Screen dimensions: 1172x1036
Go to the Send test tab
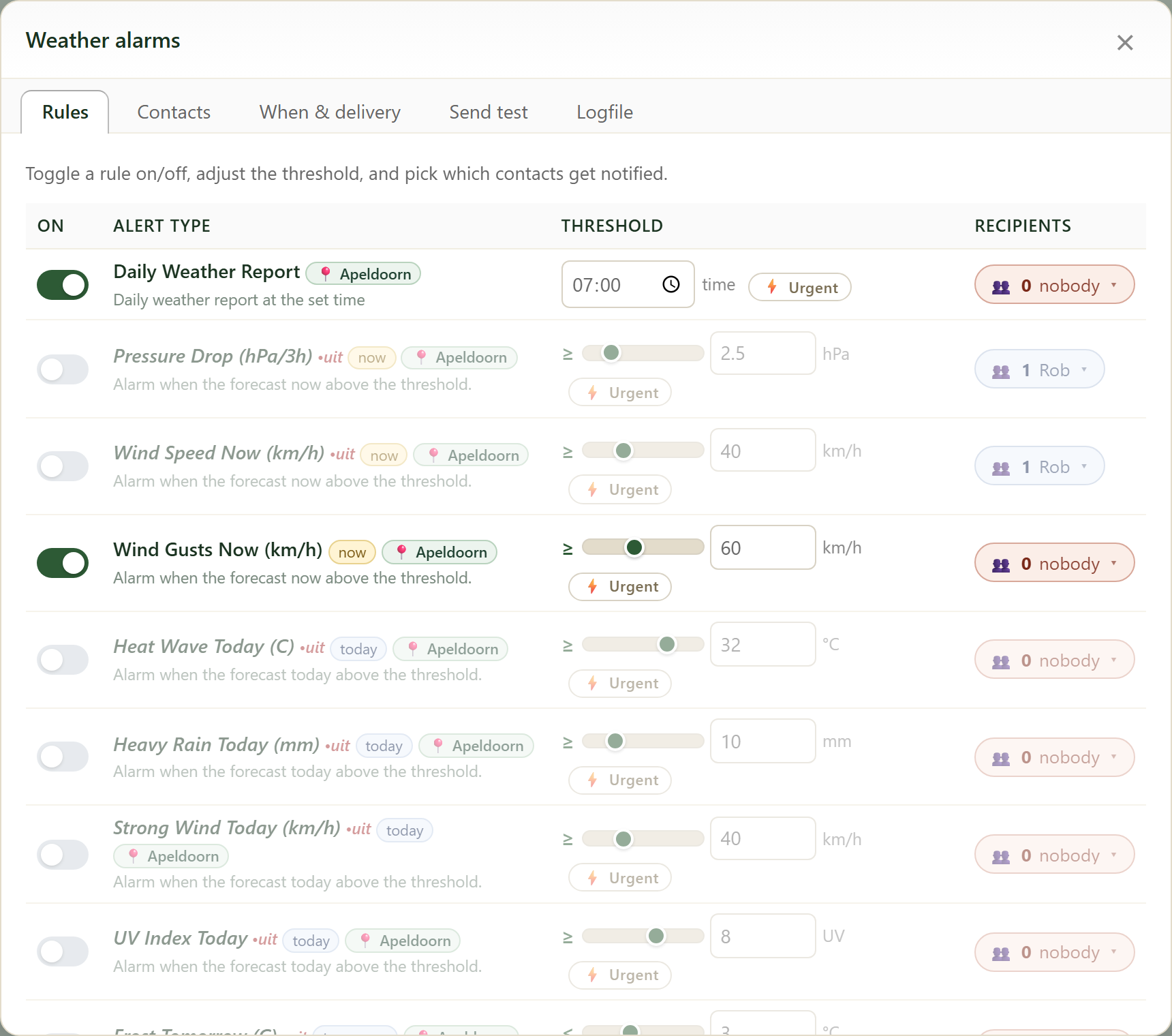489,112
